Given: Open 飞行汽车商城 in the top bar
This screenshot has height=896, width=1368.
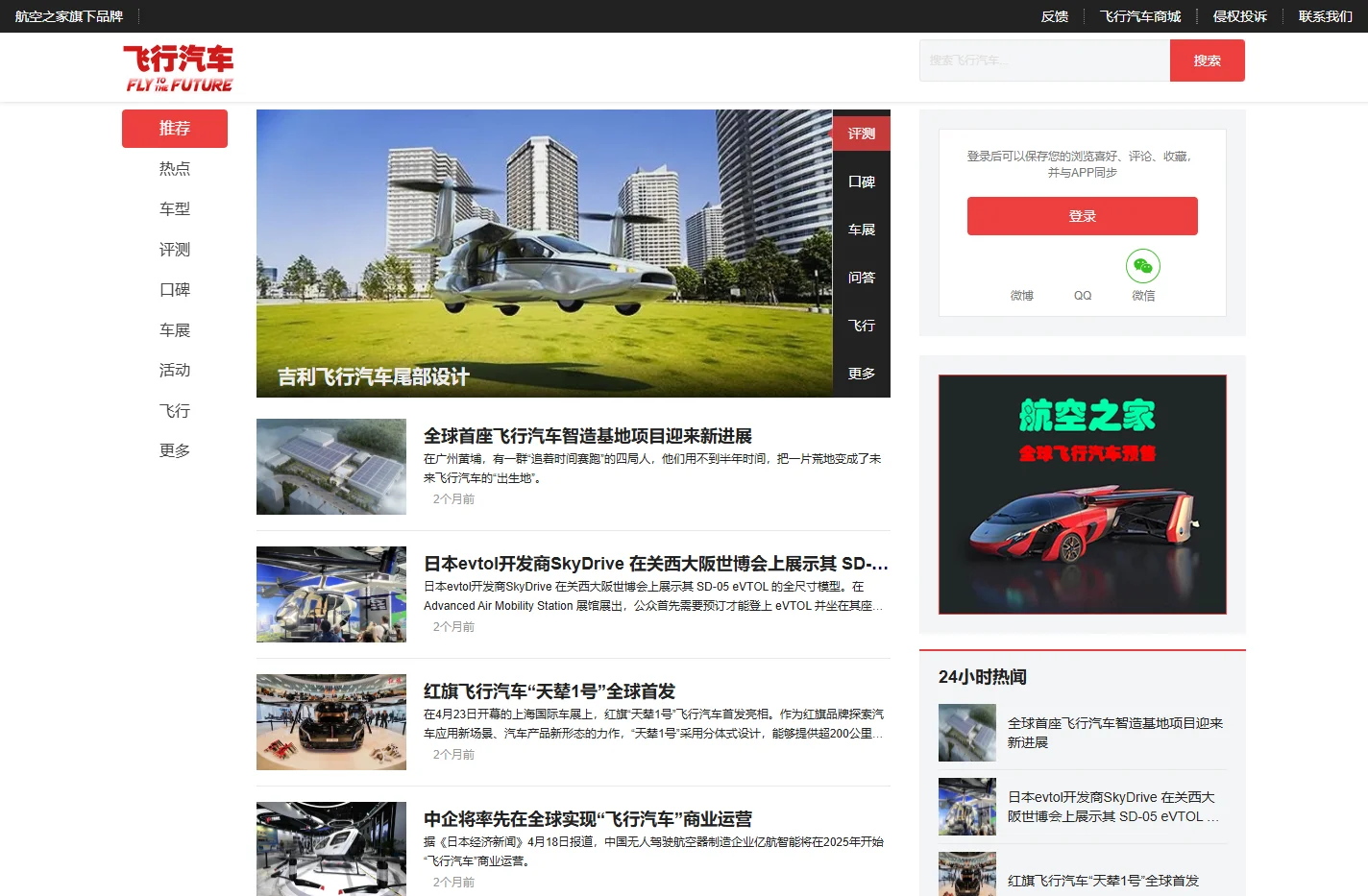Looking at the screenshot, I should (x=1140, y=16).
